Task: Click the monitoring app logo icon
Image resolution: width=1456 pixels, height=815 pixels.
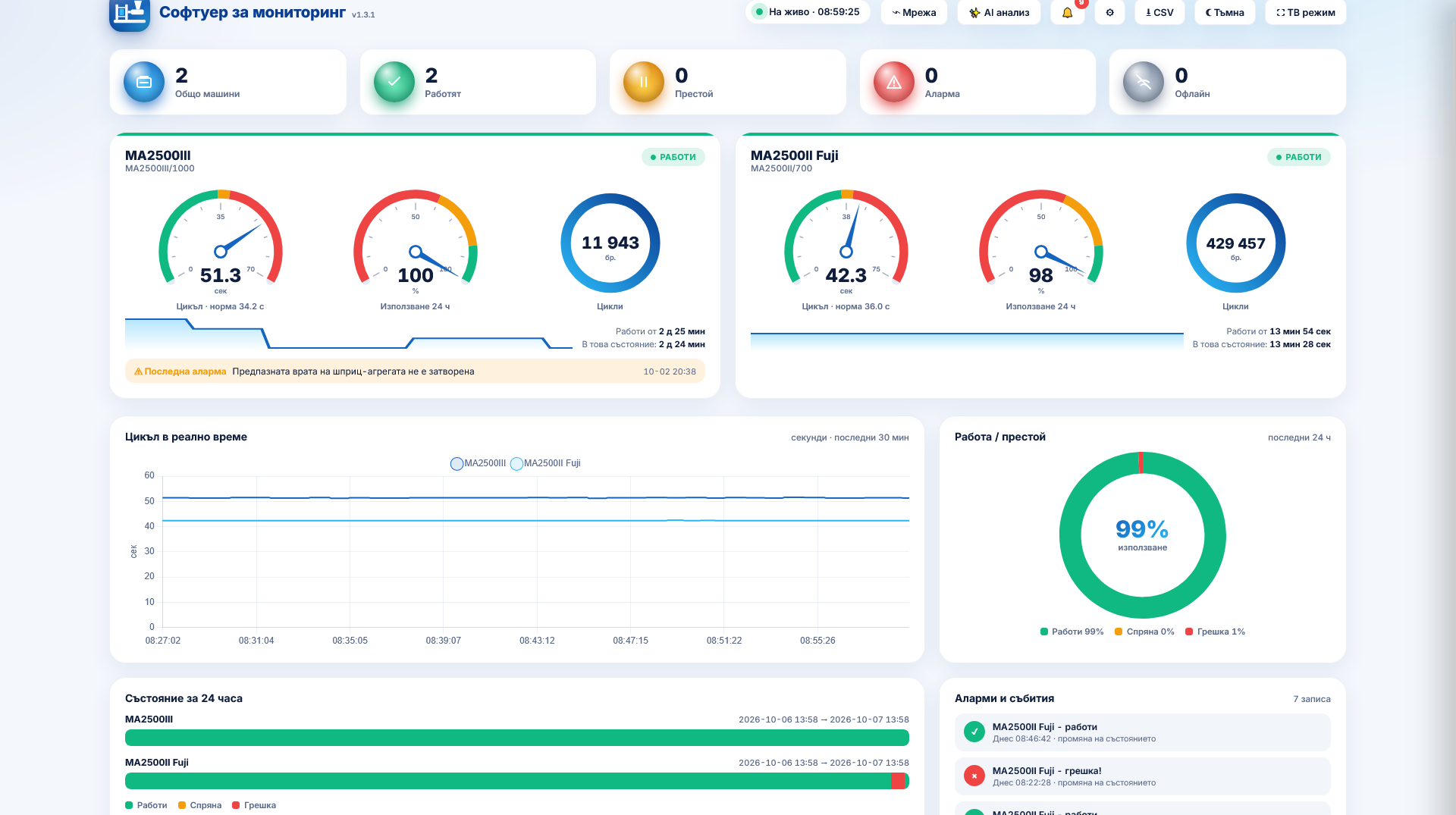Action: pos(129,13)
